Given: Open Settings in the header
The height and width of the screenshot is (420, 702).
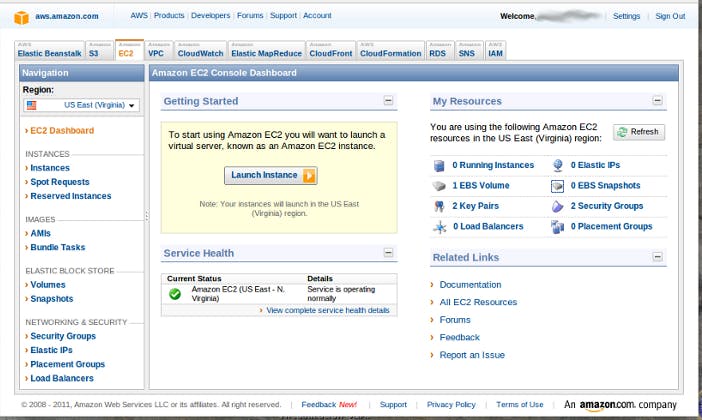Looking at the screenshot, I should (626, 16).
